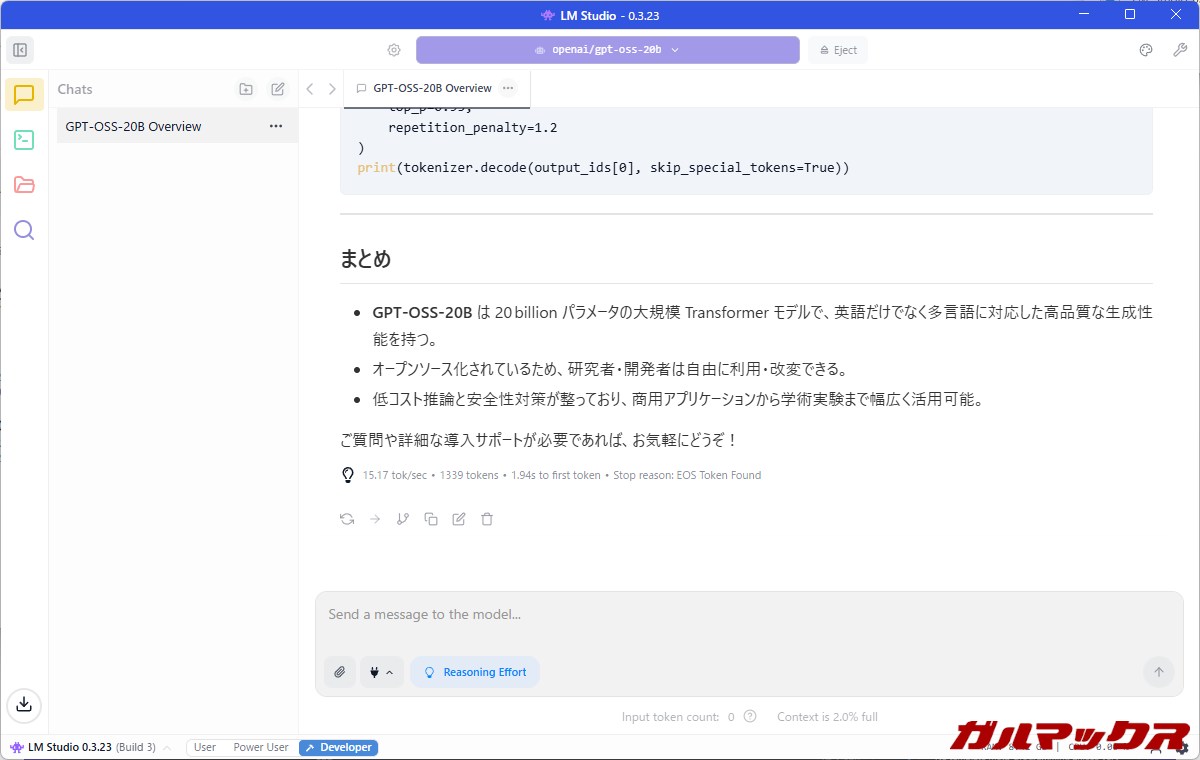Switch to User mode
The width and height of the screenshot is (1200, 760).
click(x=205, y=748)
